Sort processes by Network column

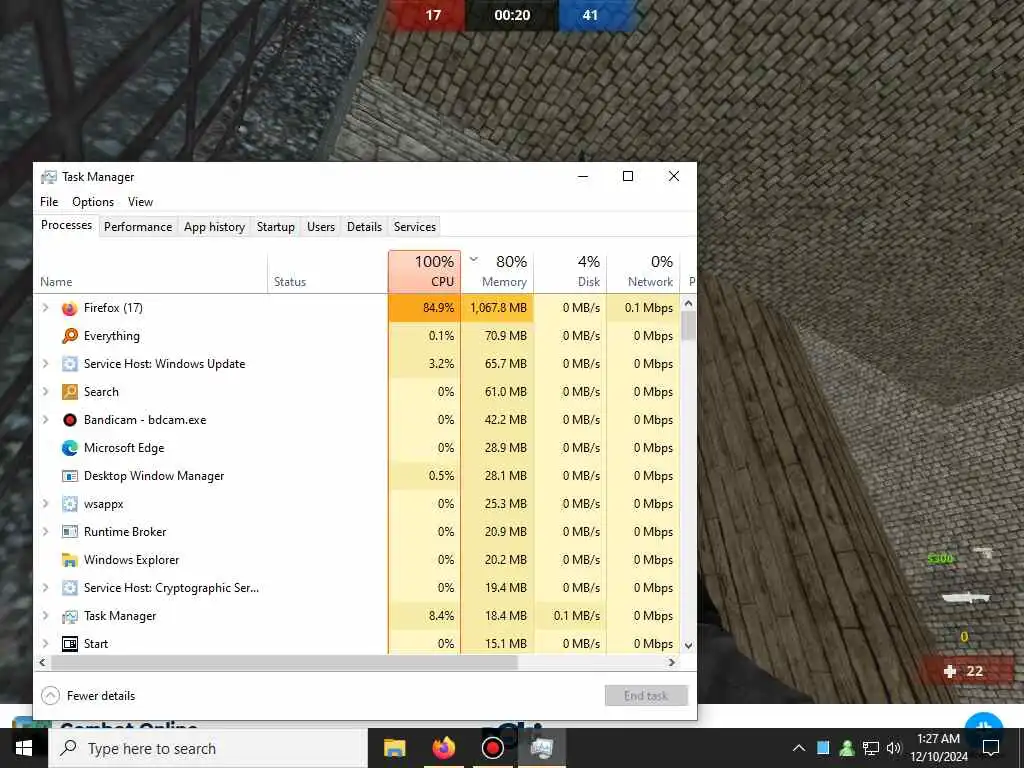(x=643, y=271)
